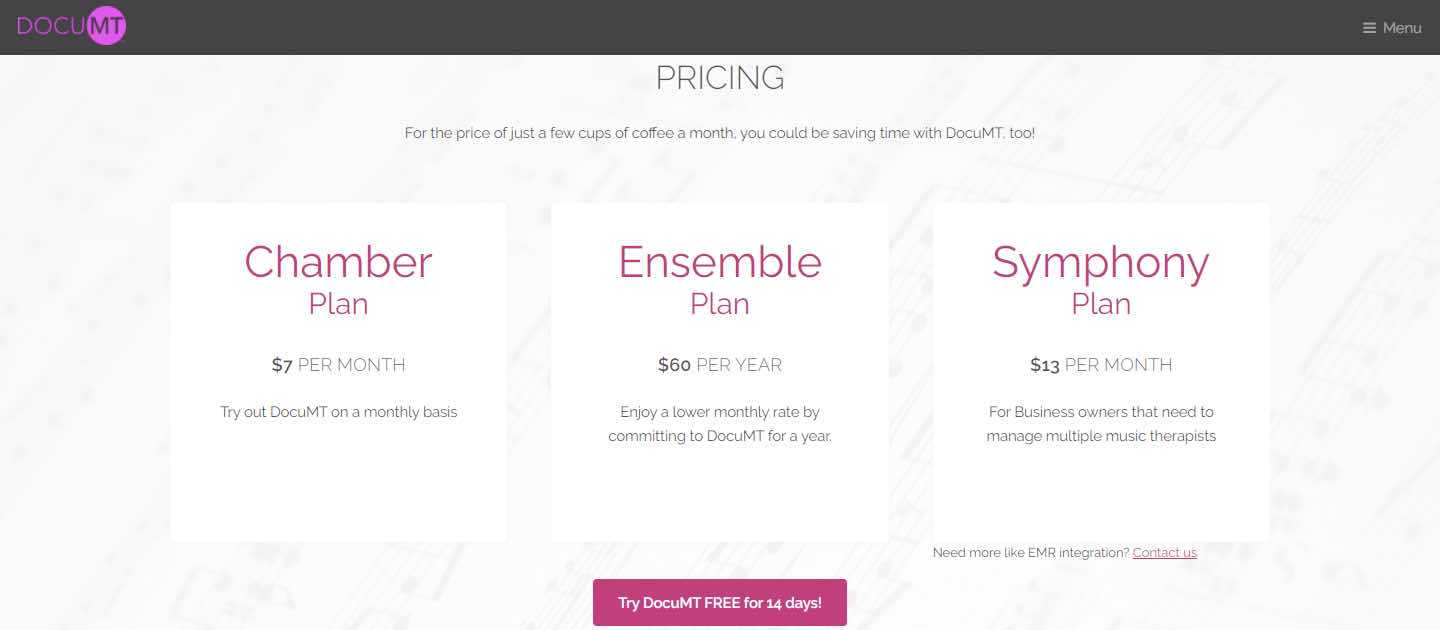Select the Chamber plan heading
This screenshot has width=1440, height=630.
[x=338, y=262]
